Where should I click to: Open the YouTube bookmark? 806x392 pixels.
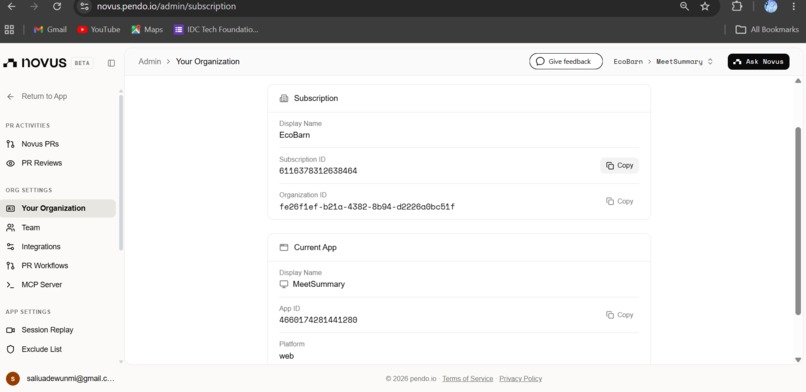pyautogui.click(x=99, y=30)
